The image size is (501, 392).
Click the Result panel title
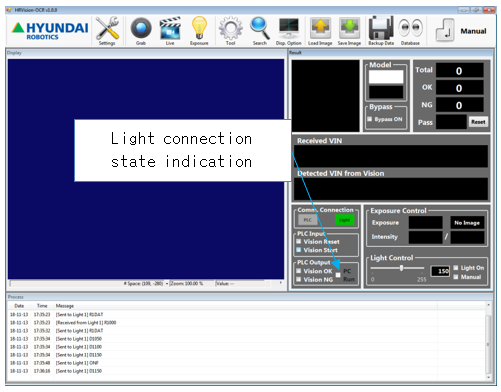pos(295,53)
